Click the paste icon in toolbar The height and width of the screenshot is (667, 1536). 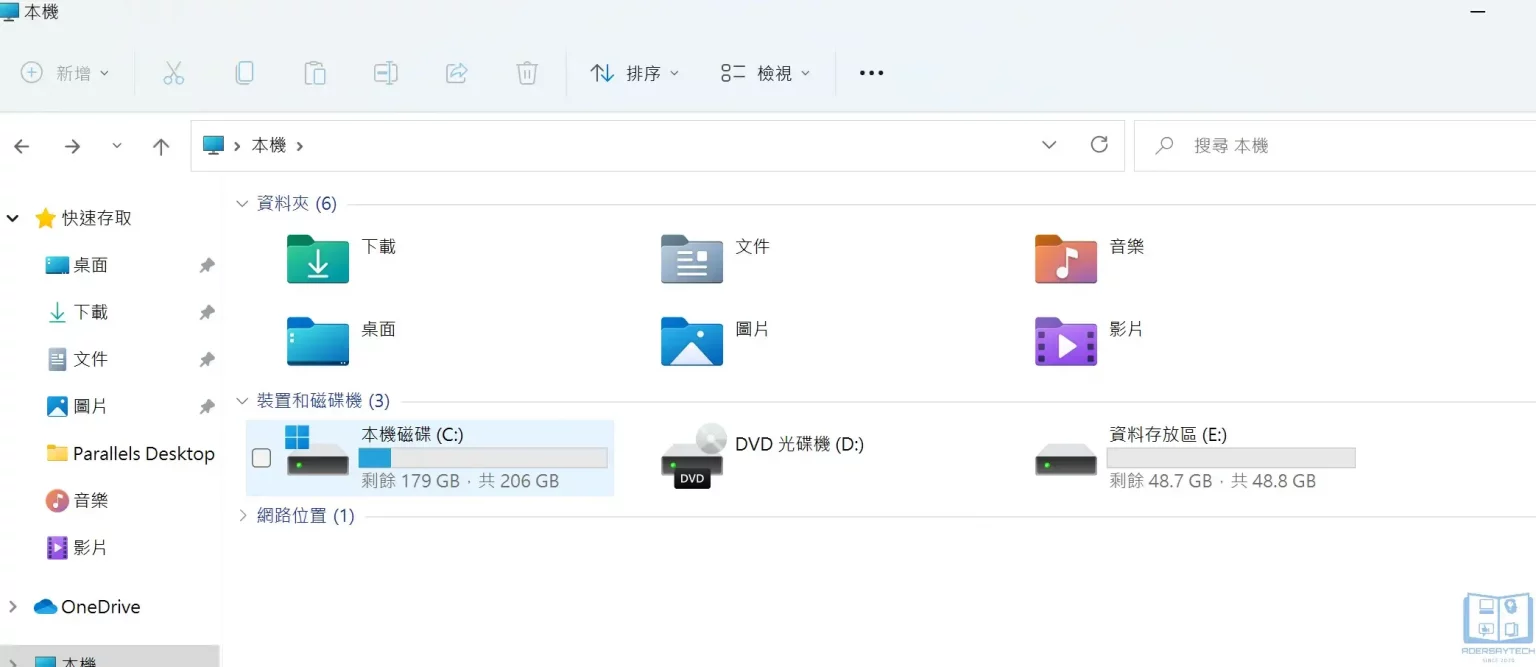coord(315,72)
